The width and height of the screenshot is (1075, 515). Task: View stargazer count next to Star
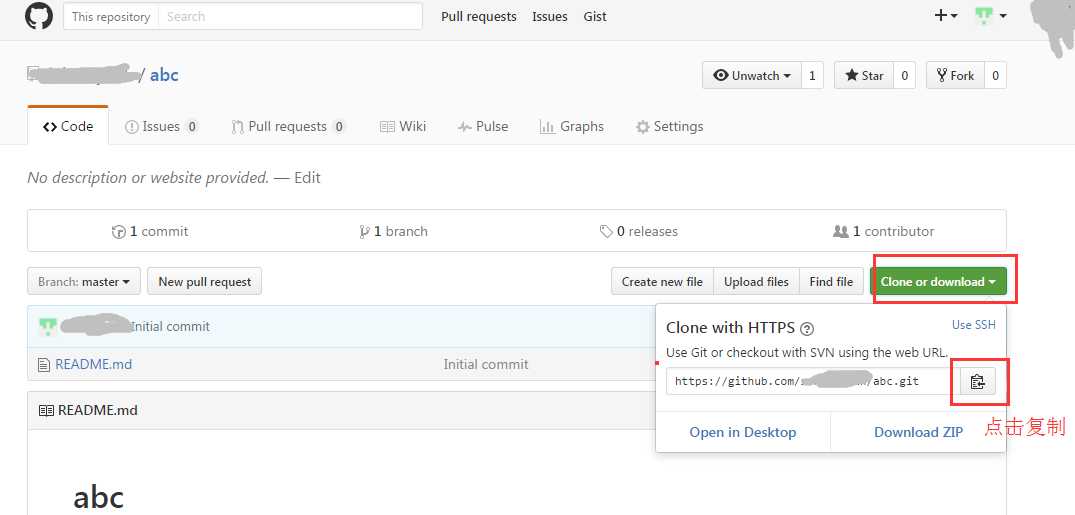pos(904,75)
